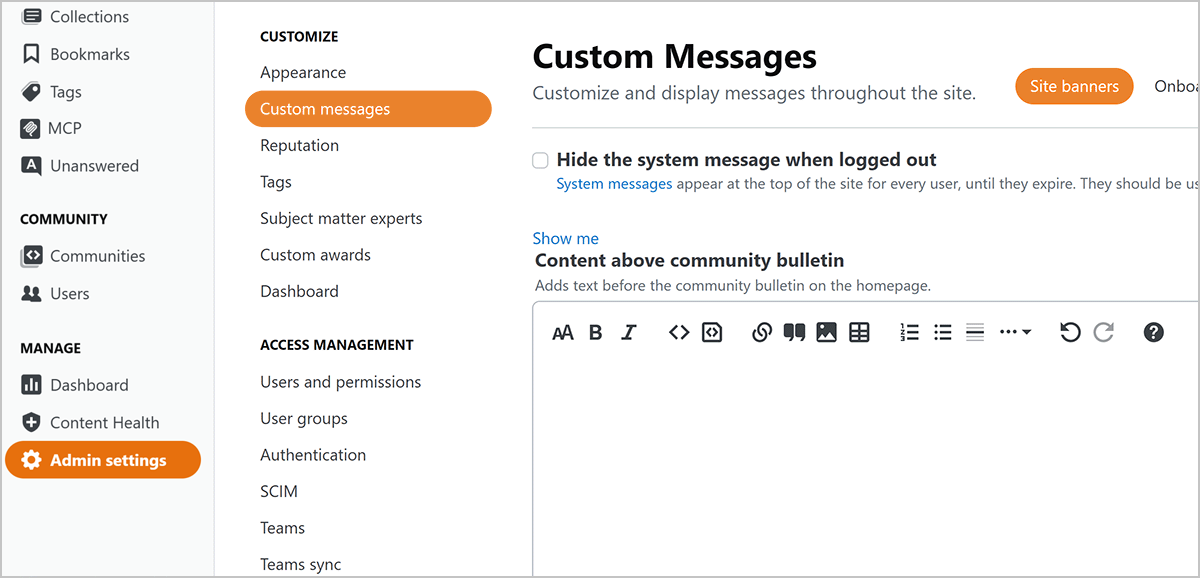Click the Show me link
The width and height of the screenshot is (1200, 578).
565,238
